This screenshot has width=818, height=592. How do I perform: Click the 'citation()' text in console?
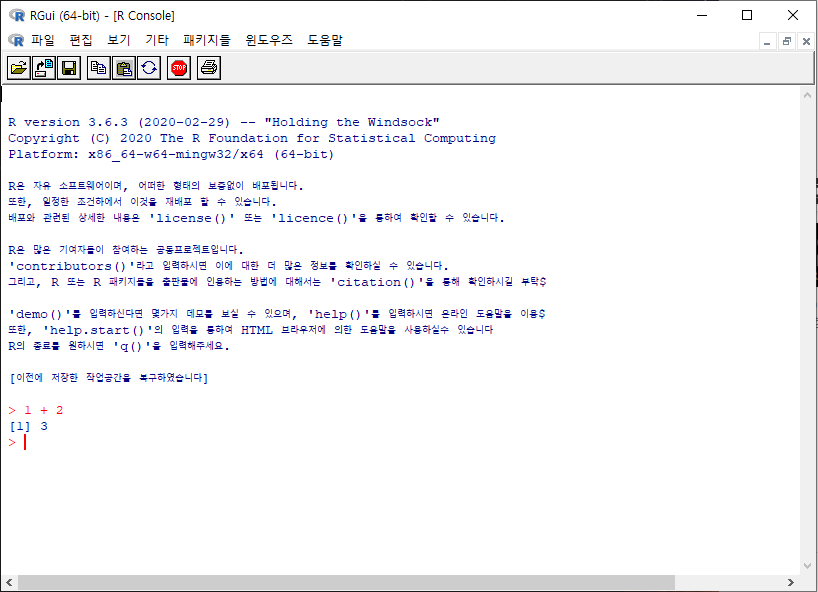377,282
